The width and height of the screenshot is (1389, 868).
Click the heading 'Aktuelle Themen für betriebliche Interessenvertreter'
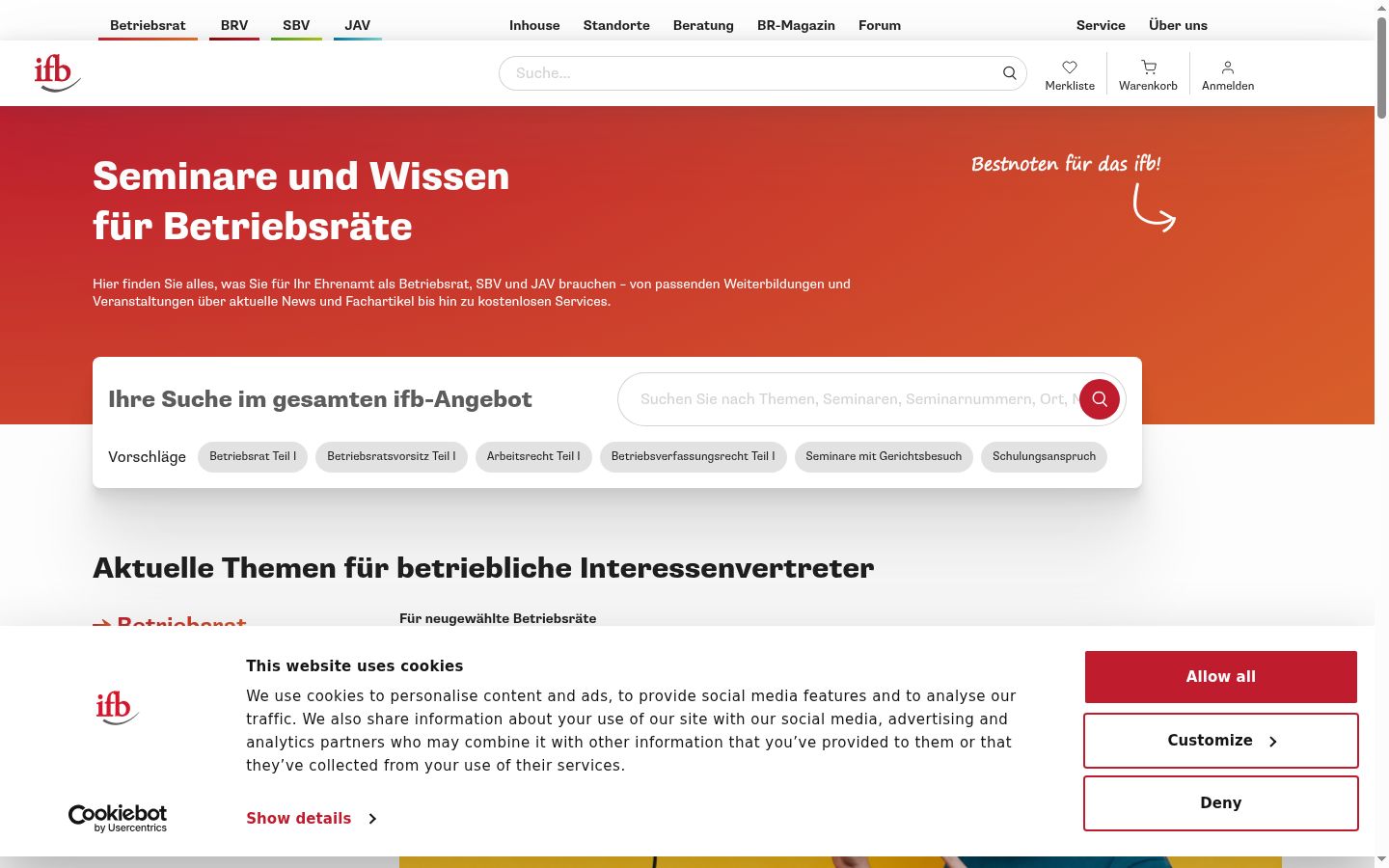[x=483, y=568]
